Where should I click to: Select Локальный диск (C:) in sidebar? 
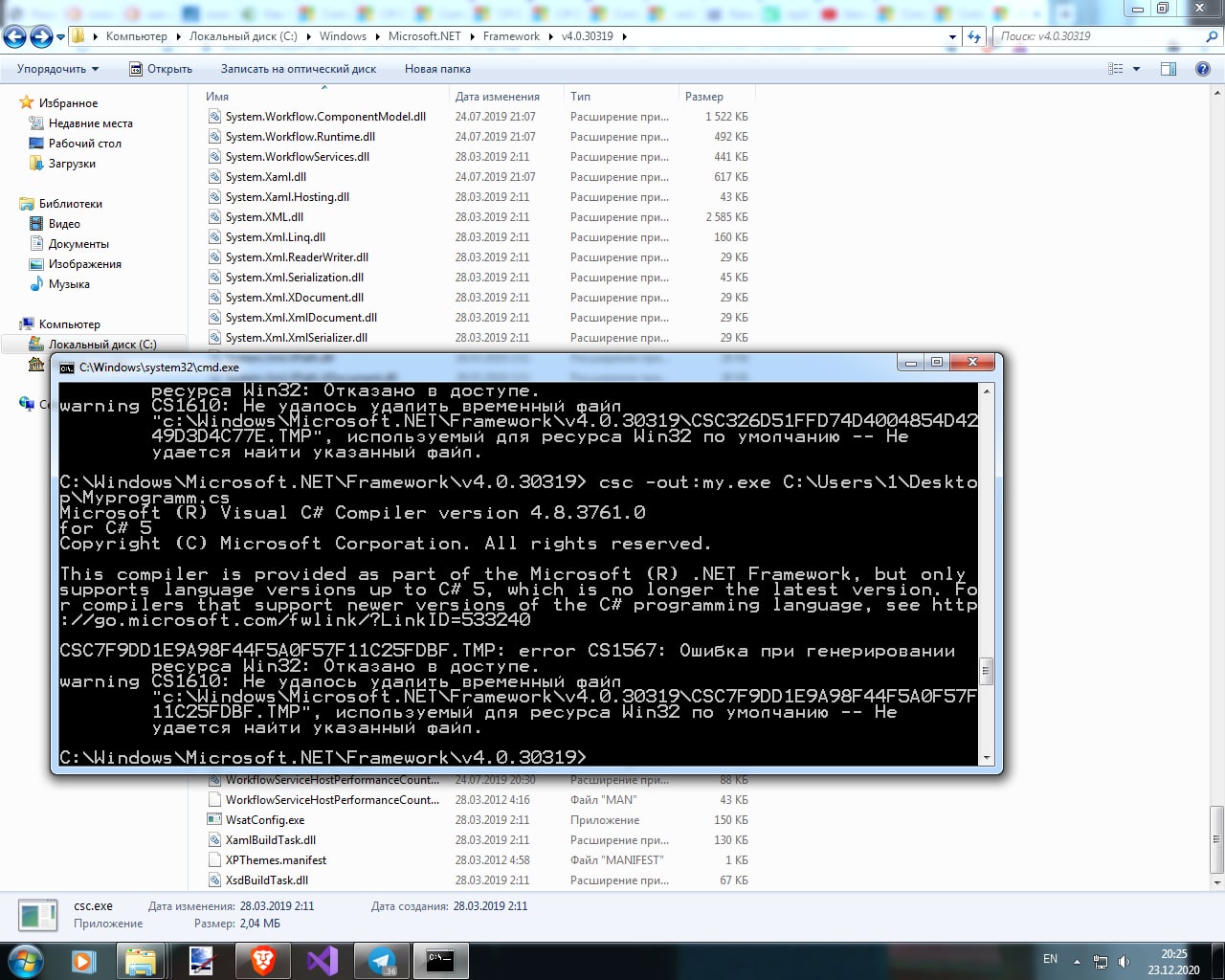(102, 345)
